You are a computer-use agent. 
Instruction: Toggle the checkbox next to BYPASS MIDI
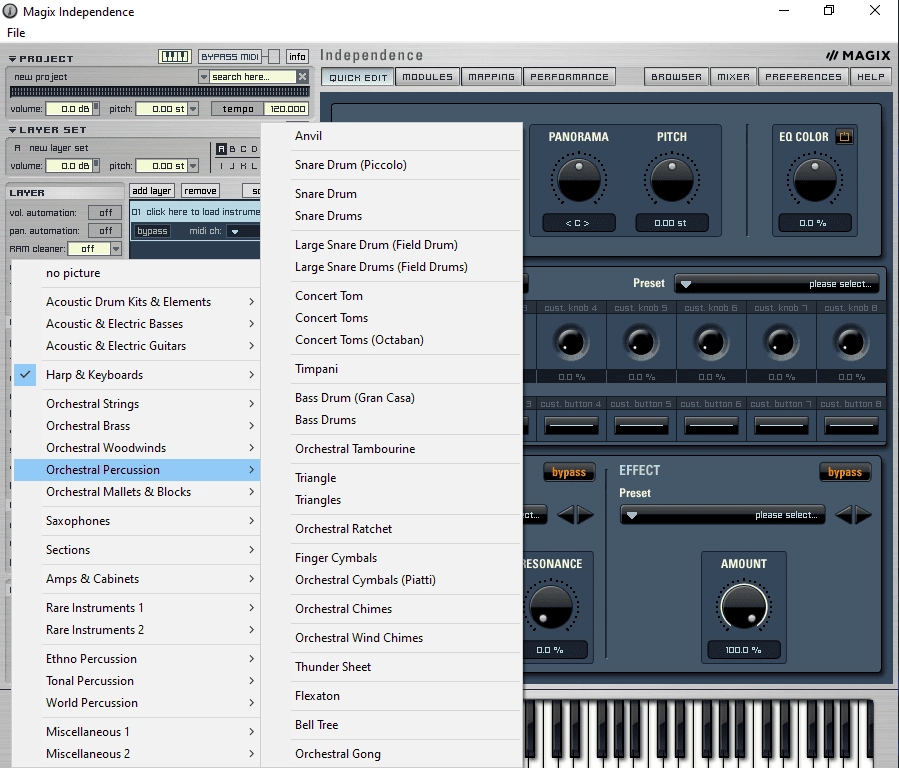click(x=274, y=56)
